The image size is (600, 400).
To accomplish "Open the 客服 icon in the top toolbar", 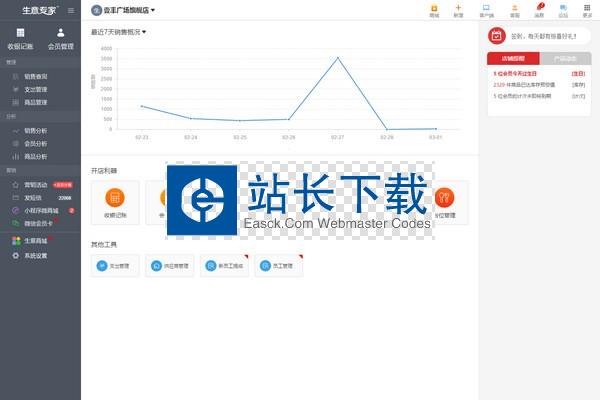I will pos(515,11).
